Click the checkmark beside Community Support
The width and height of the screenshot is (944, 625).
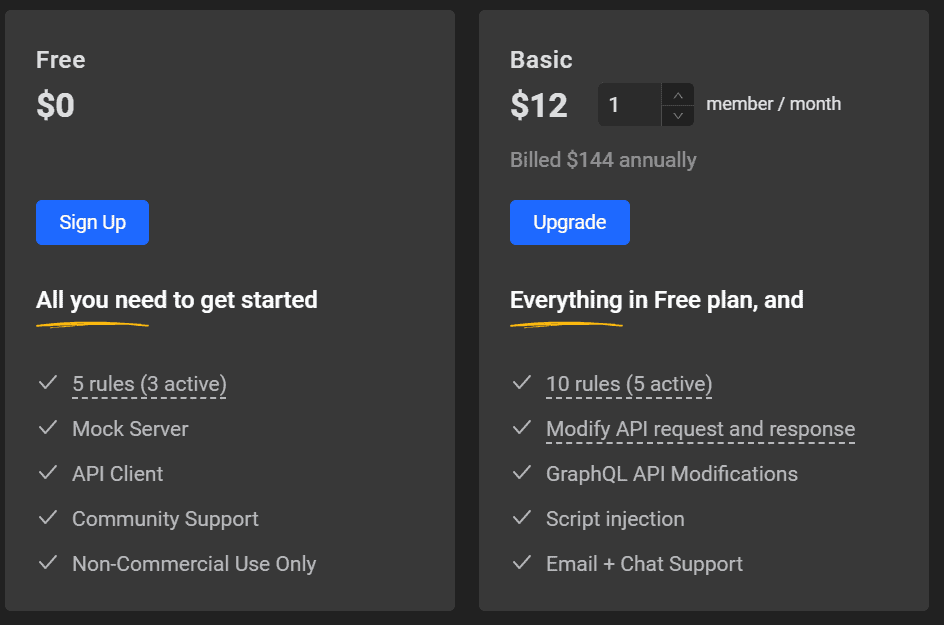[48, 518]
